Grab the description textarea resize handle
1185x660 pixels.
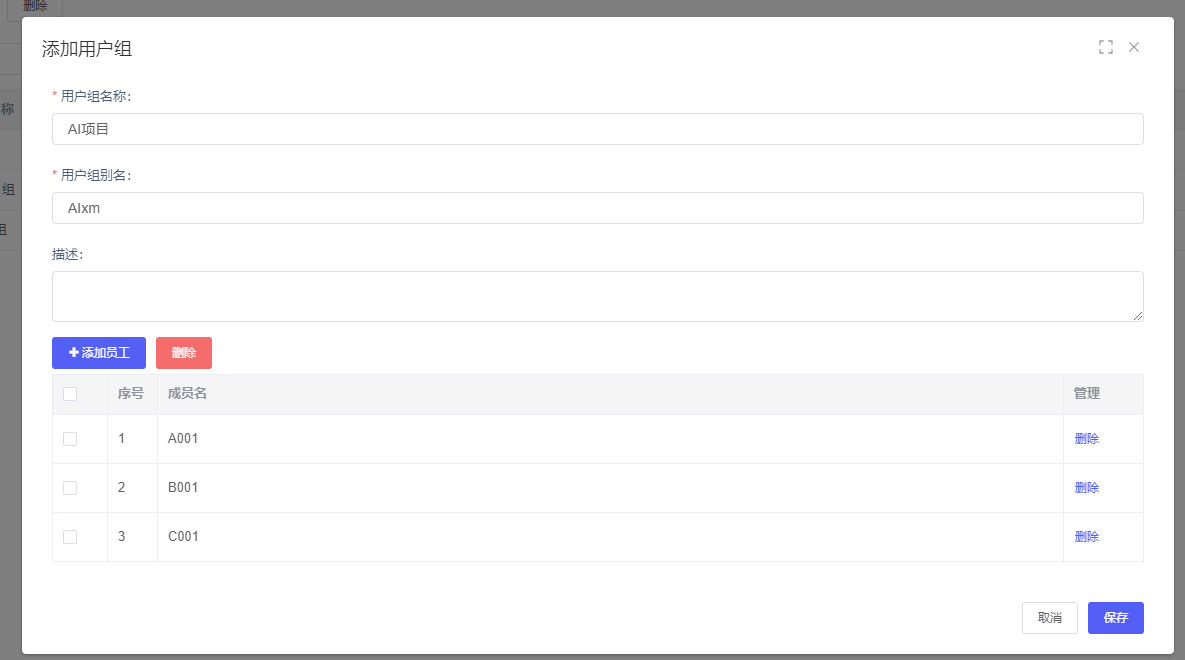(1138, 316)
